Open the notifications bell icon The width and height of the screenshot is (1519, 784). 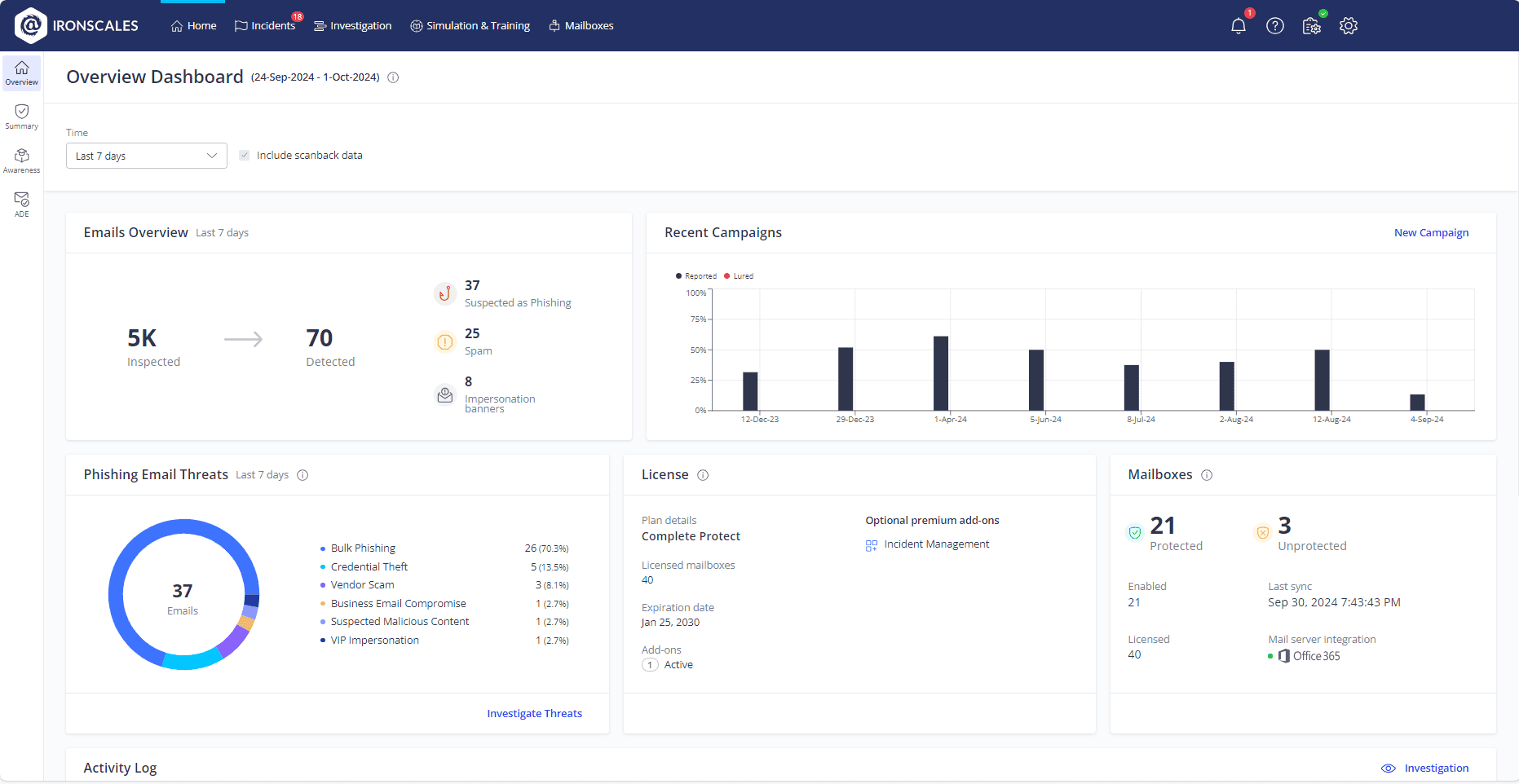point(1238,26)
